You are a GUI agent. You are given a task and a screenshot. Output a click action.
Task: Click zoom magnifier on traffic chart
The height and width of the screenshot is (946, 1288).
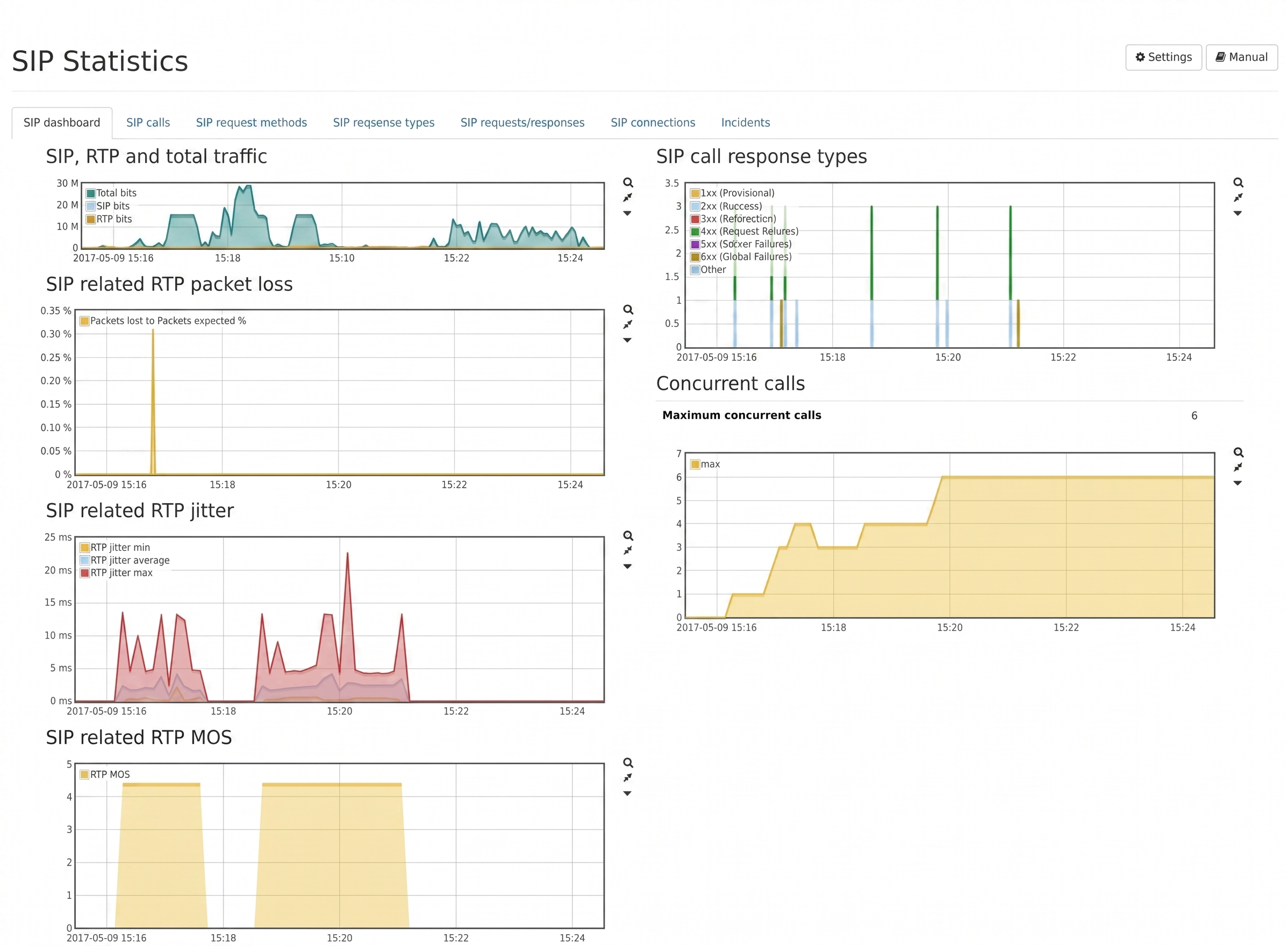(x=628, y=183)
